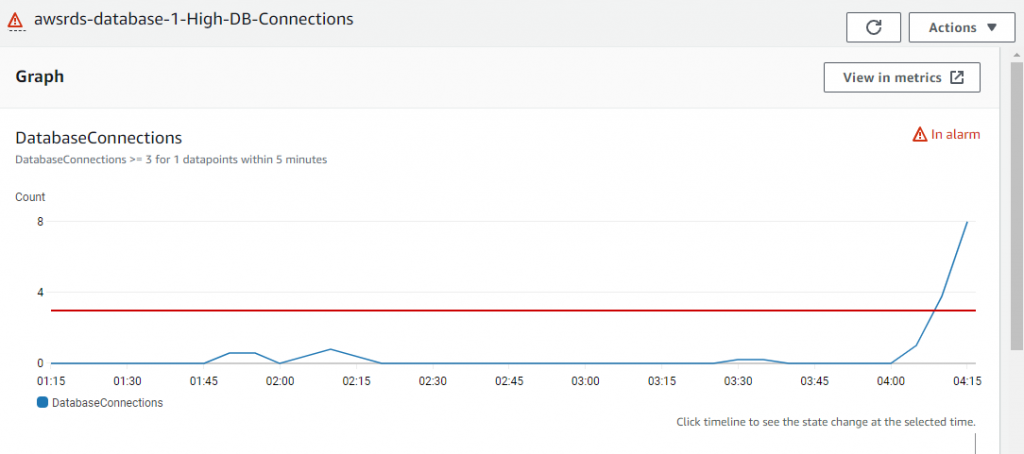Image resolution: width=1024 pixels, height=454 pixels.
Task: Click the graph peak at 04:15
Action: click(x=967, y=222)
